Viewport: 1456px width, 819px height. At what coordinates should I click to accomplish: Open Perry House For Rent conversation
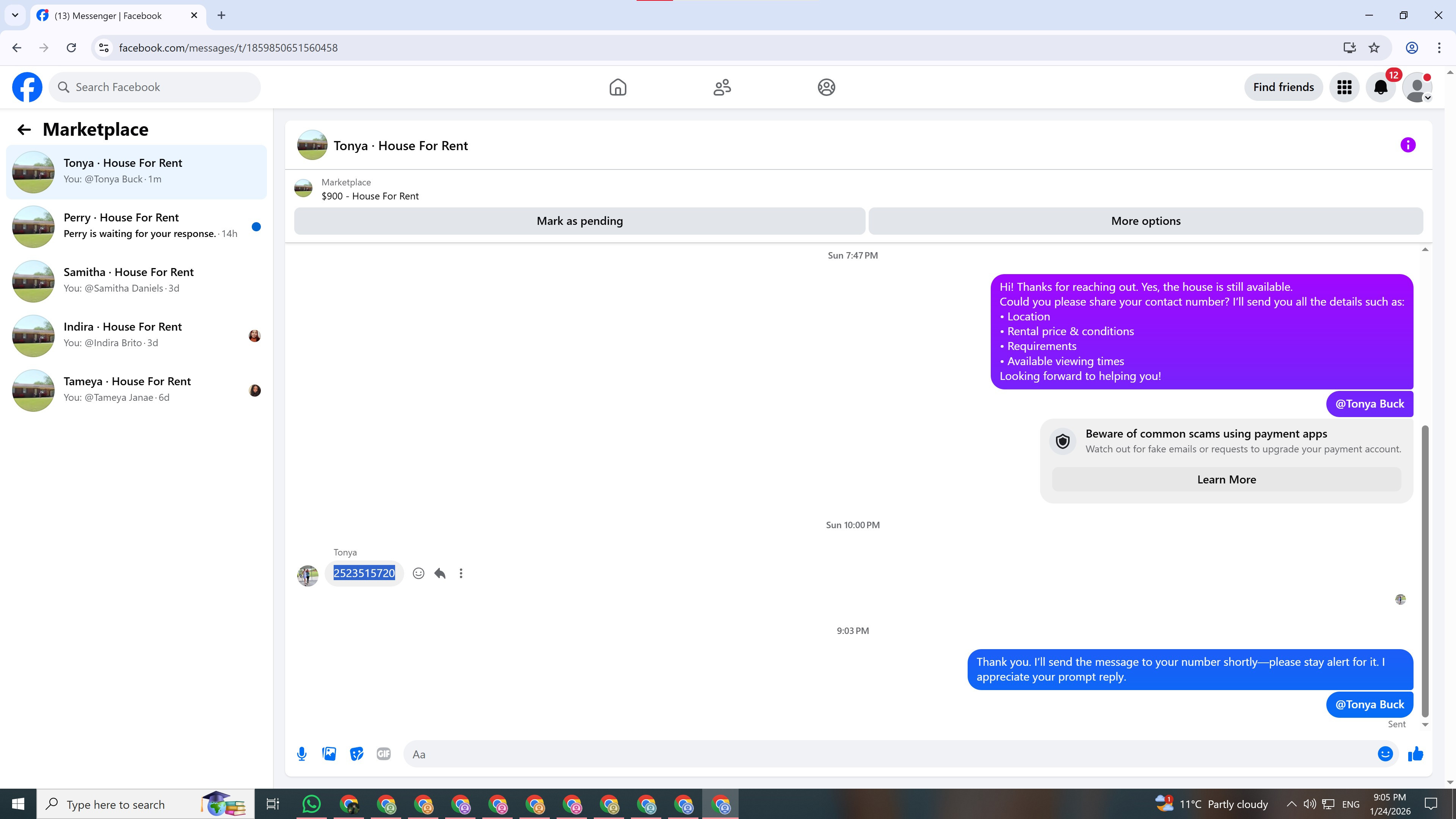click(136, 226)
